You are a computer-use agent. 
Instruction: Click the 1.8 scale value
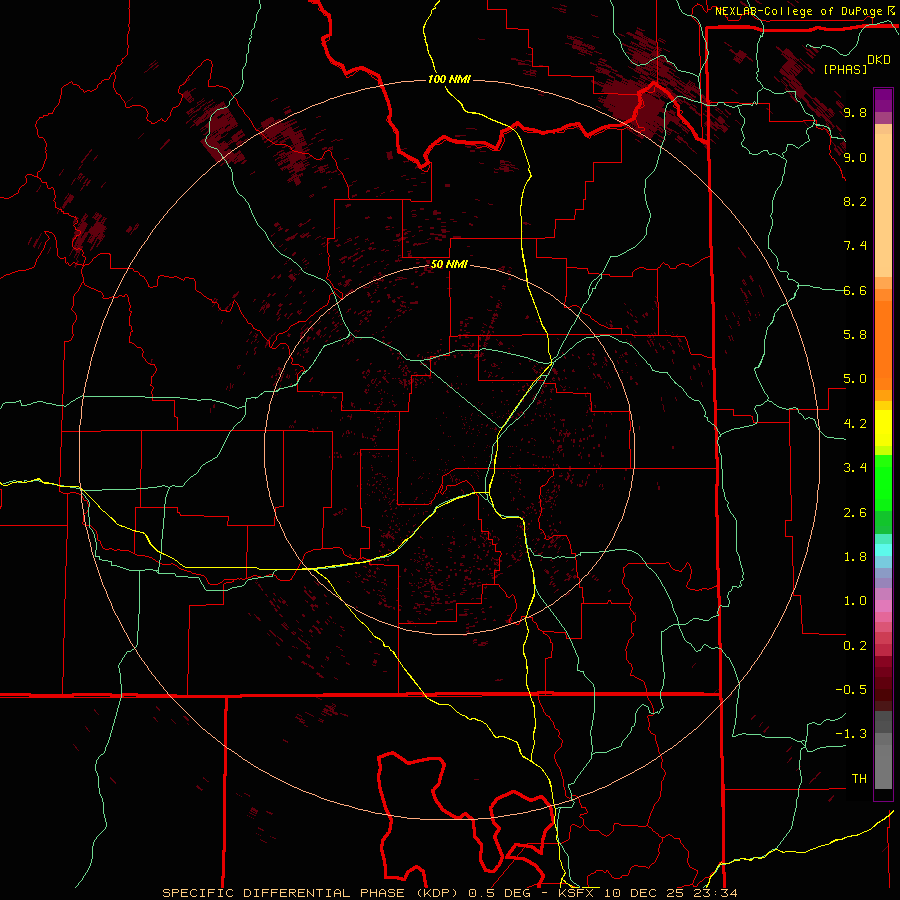tap(855, 557)
